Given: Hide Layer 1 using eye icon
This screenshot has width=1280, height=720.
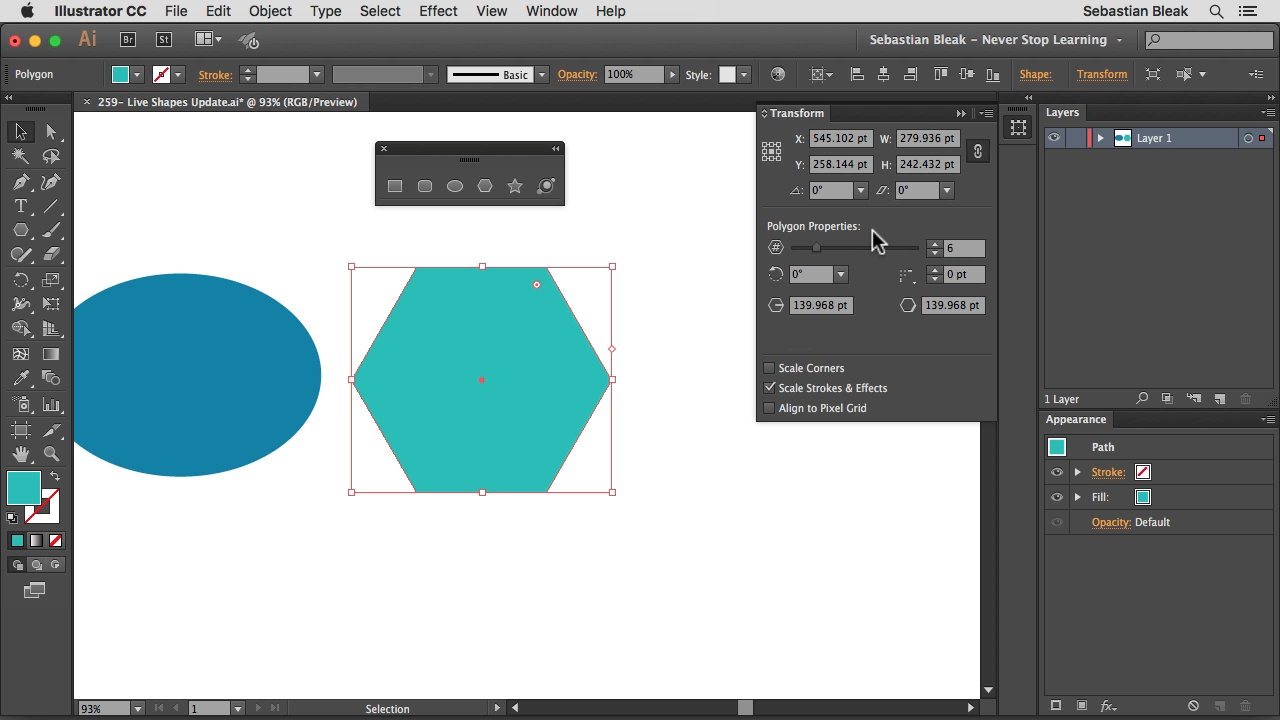Looking at the screenshot, I should coord(1054,138).
